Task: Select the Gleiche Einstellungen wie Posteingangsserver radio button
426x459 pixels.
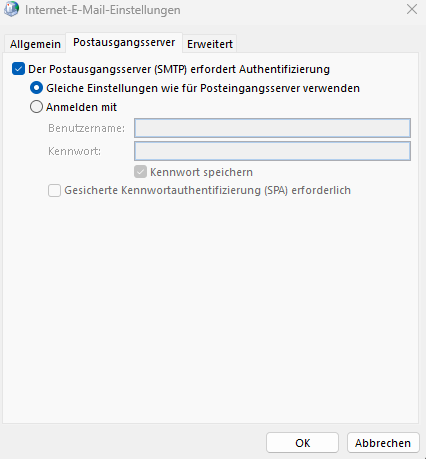Action: 36,88
